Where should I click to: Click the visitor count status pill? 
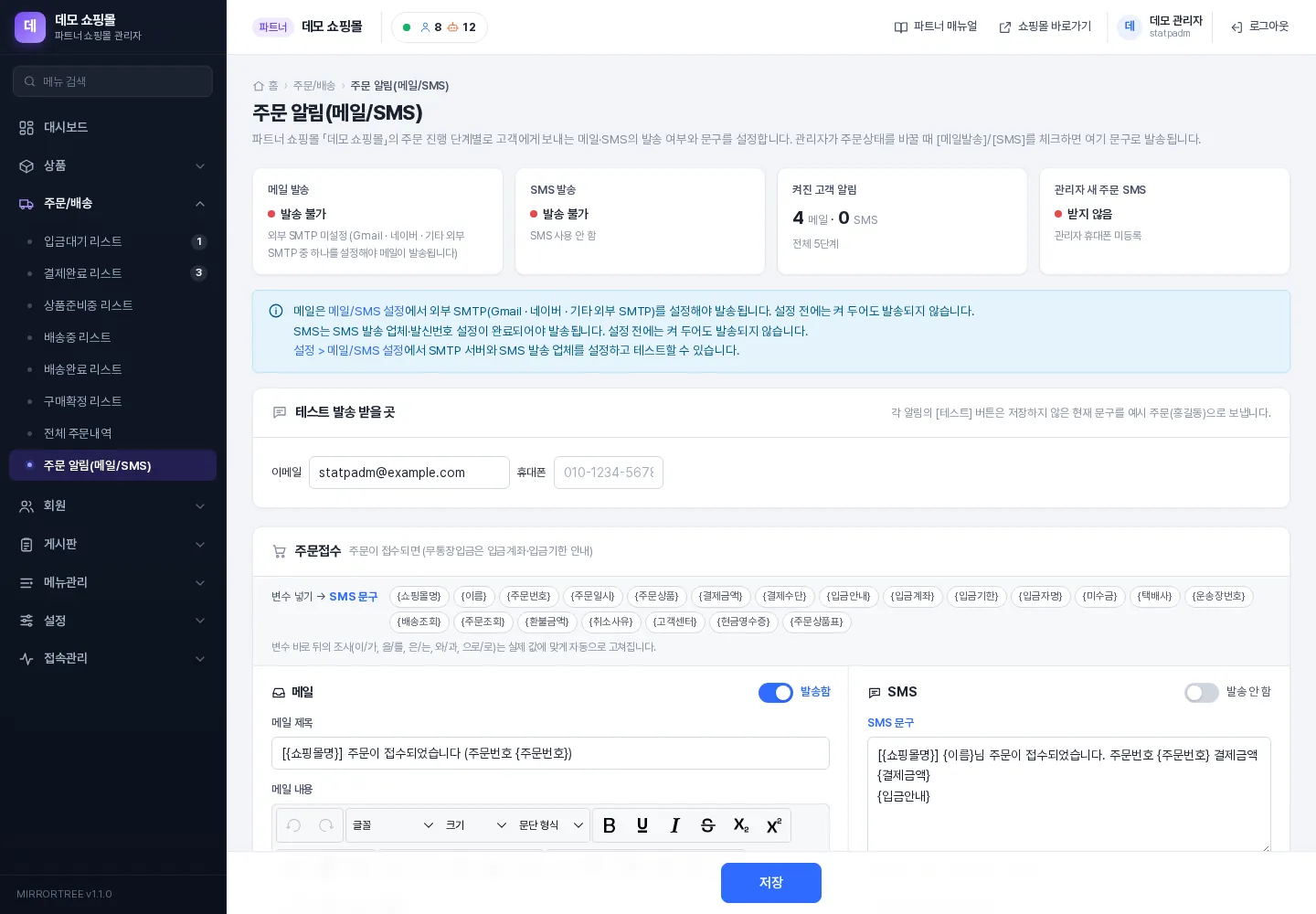pyautogui.click(x=440, y=27)
